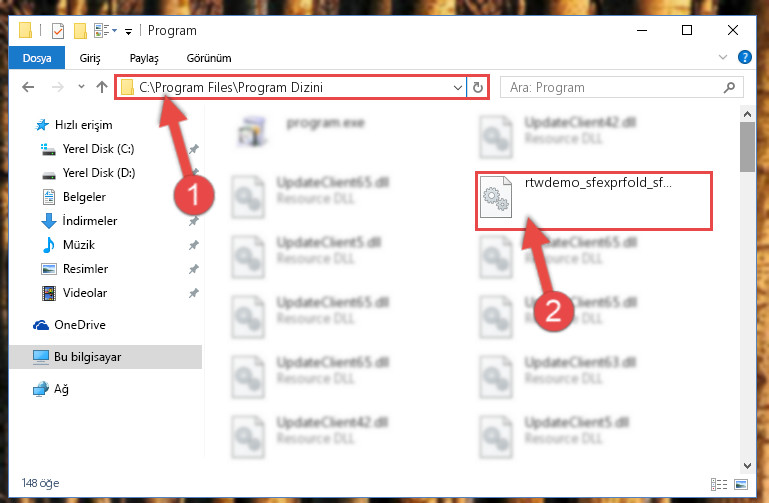Go up one folder level
This screenshot has height=503, width=769.
click(102, 87)
